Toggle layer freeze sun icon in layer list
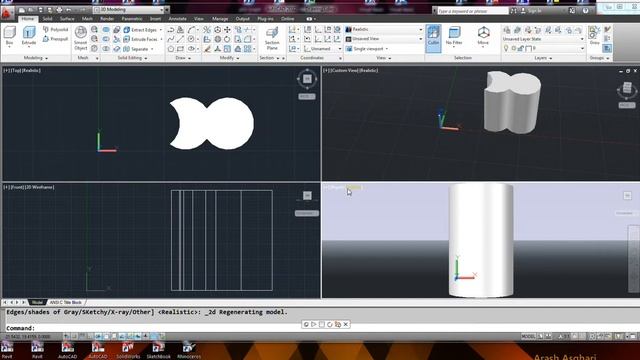 [513, 49]
